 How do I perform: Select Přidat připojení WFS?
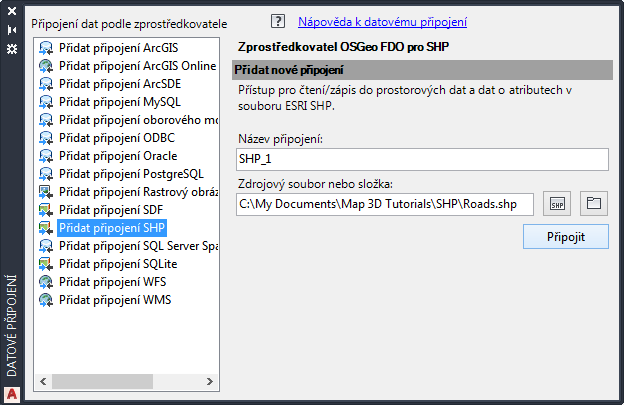pyautogui.click(x=113, y=282)
